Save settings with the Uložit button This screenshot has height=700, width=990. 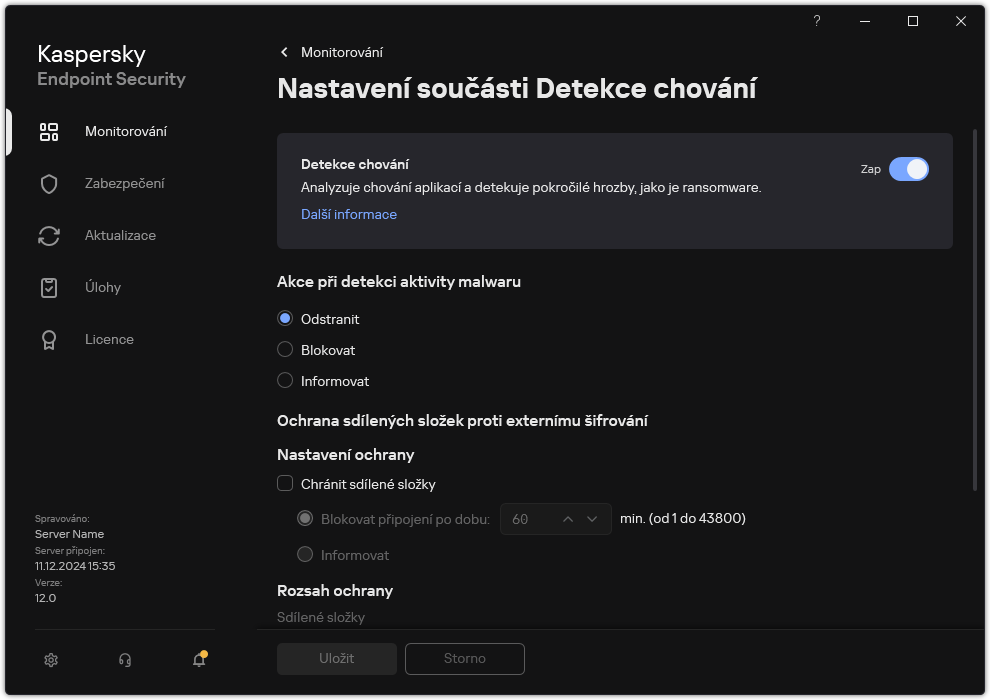tap(336, 659)
